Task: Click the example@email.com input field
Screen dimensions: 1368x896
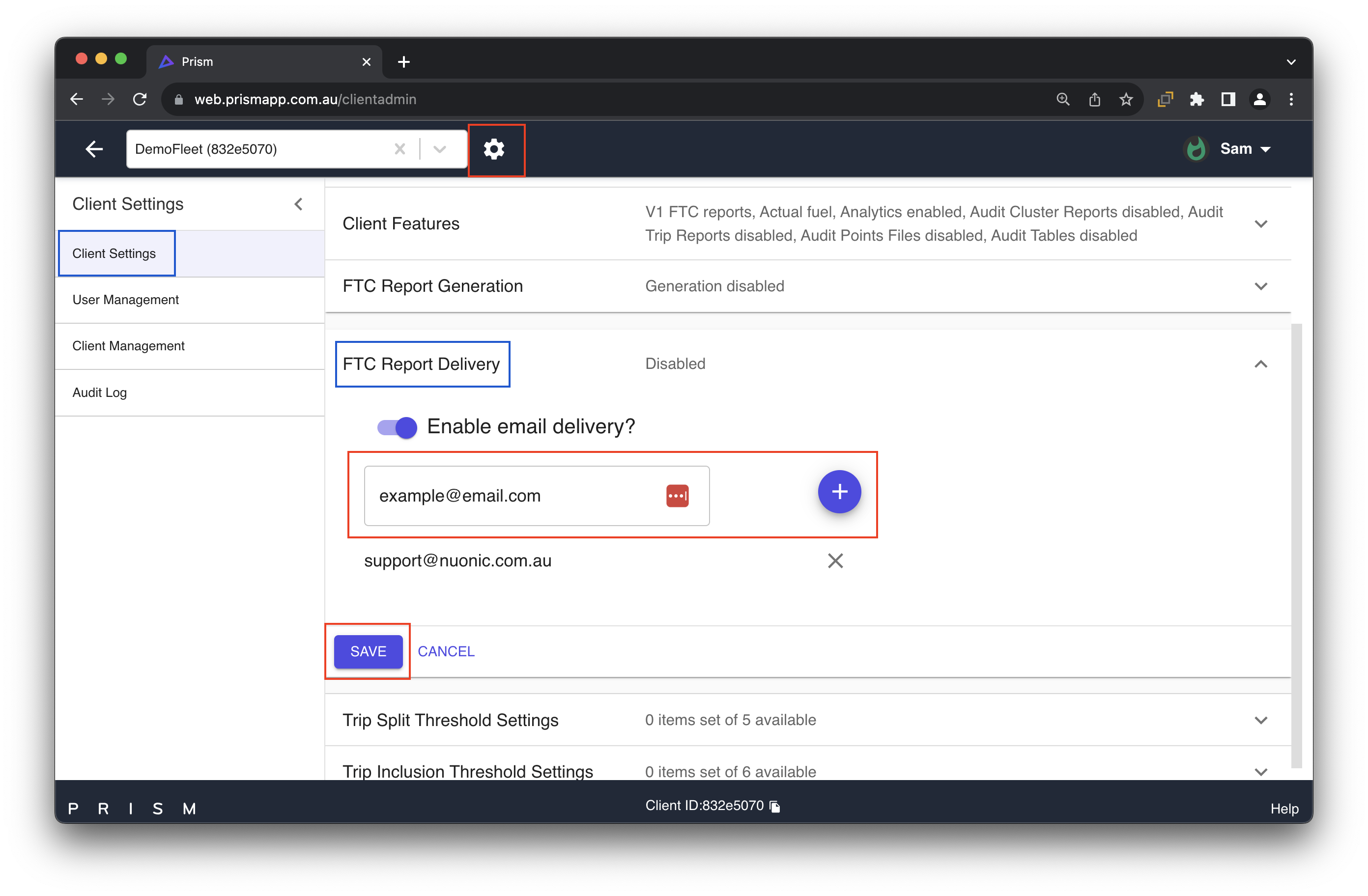Action: coord(512,496)
